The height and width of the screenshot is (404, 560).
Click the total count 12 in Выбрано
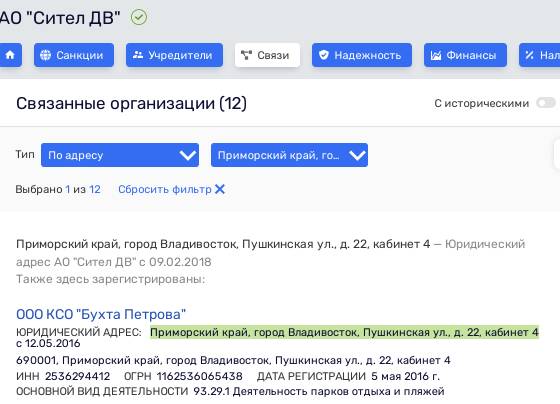(x=95, y=189)
